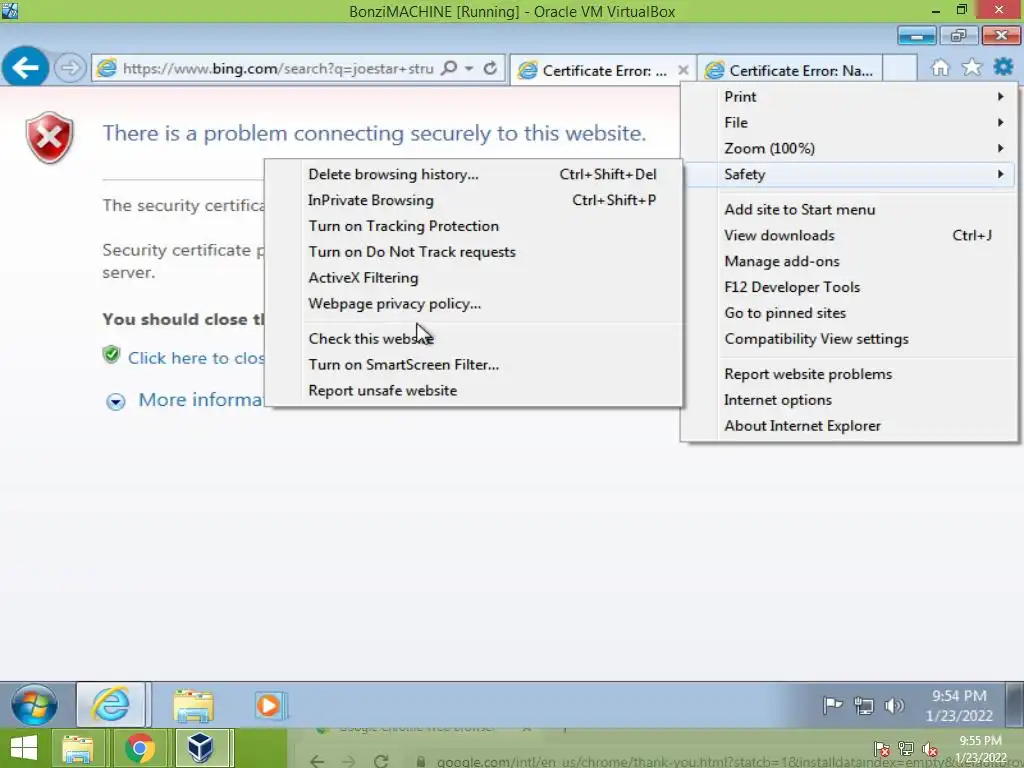Choose Add site to Start menu
The height and width of the screenshot is (768, 1024).
point(849,210)
